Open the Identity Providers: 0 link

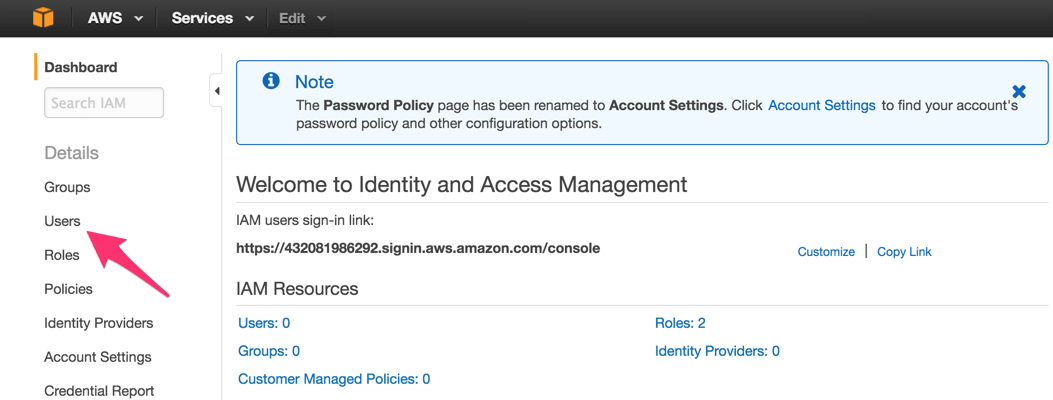(x=717, y=351)
